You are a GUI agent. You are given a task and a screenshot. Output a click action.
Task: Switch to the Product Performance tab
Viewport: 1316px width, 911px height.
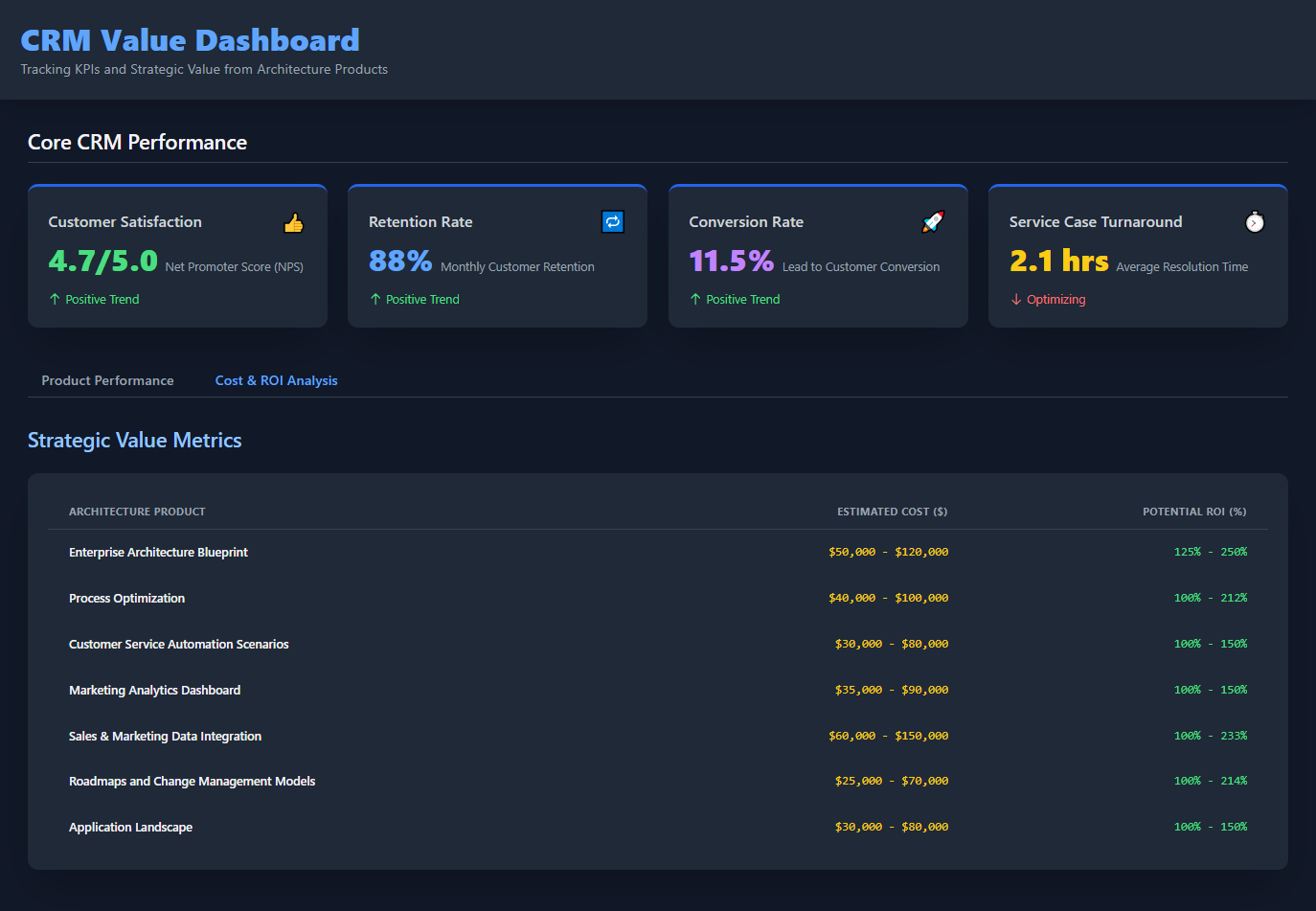click(107, 380)
